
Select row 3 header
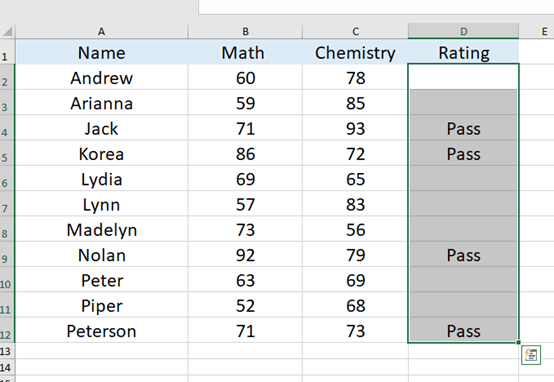point(7,102)
